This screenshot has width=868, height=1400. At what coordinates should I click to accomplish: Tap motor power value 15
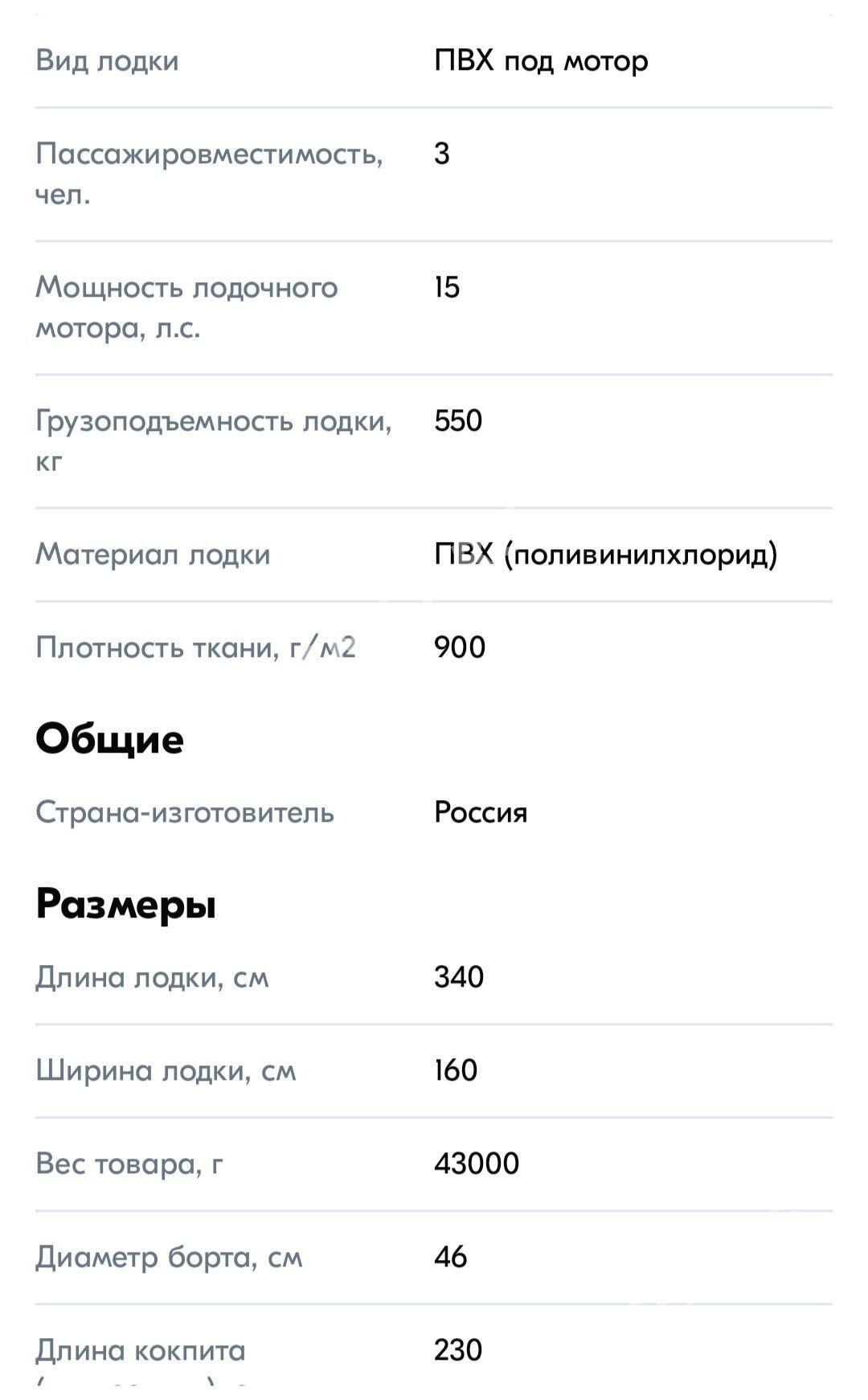click(447, 287)
